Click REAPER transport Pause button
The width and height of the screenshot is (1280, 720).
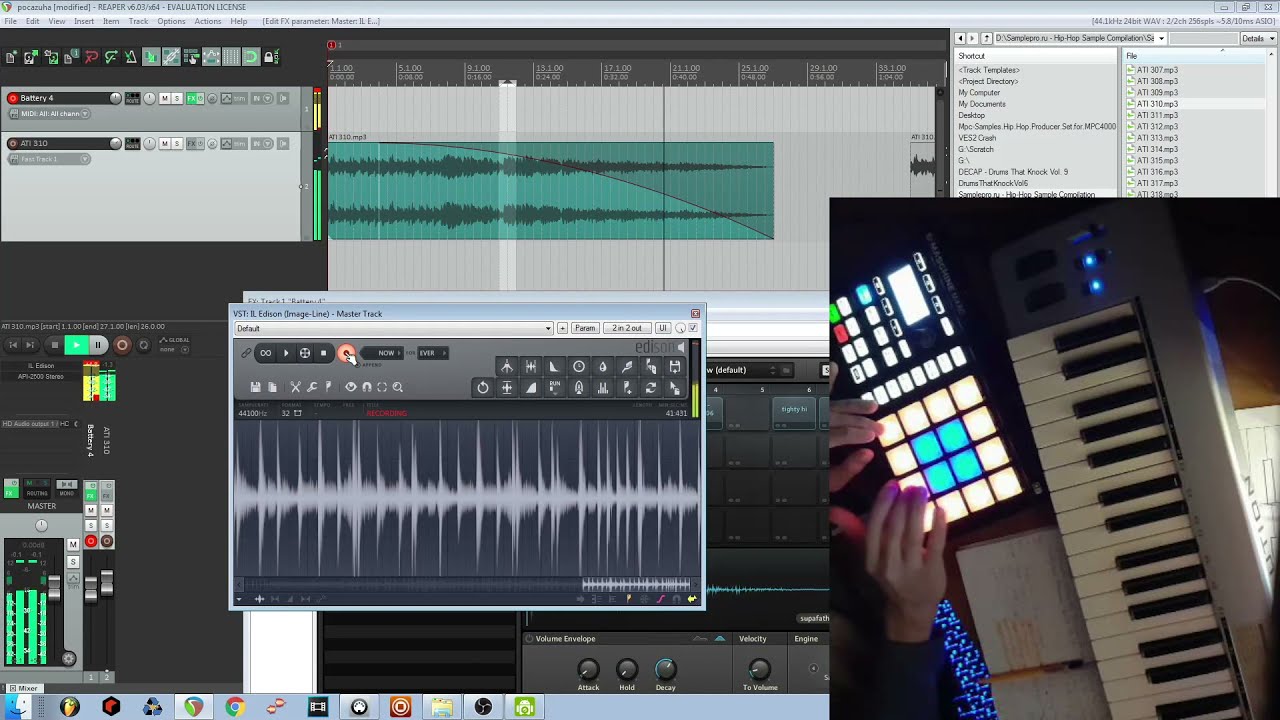[98, 345]
